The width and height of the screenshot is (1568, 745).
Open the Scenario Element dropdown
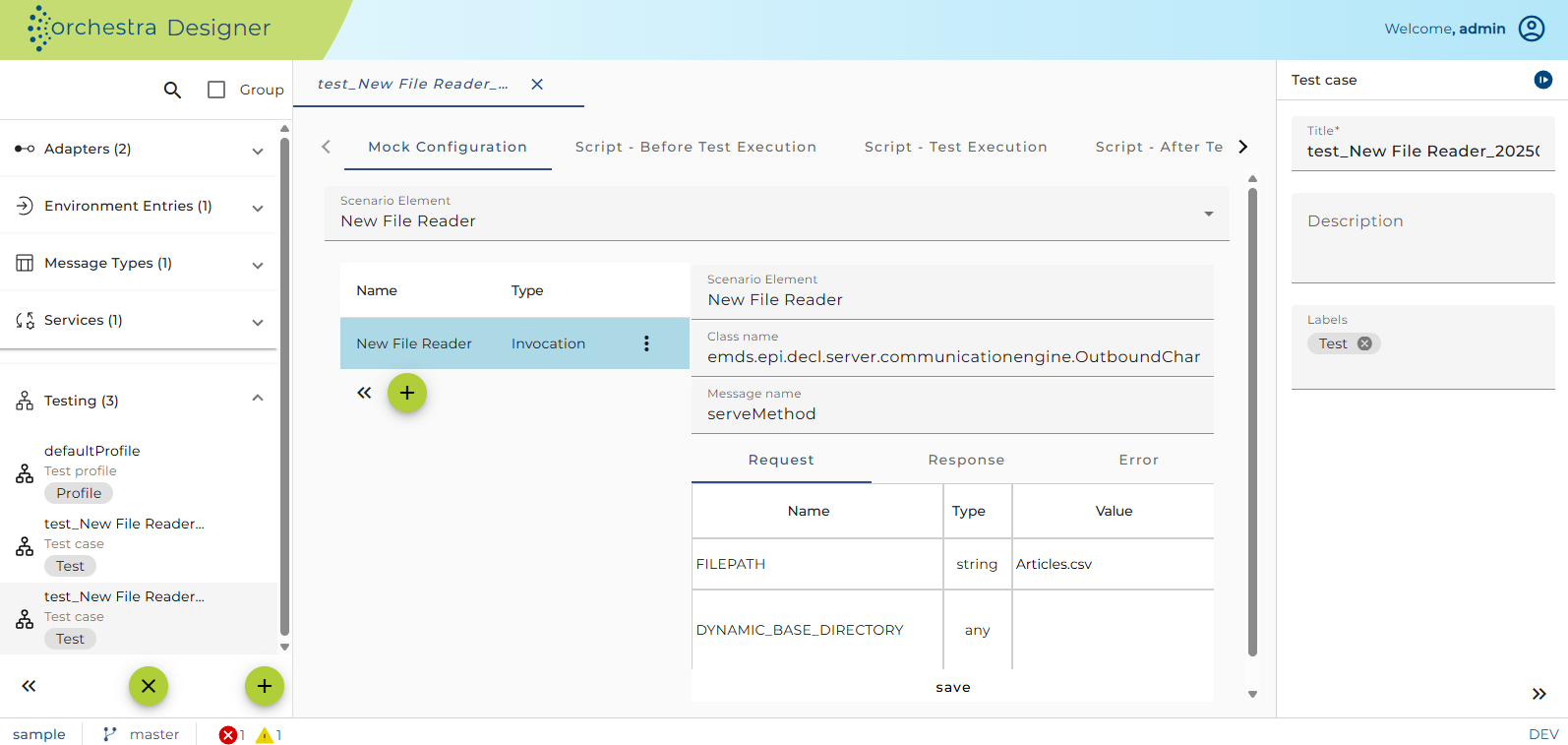777,214
